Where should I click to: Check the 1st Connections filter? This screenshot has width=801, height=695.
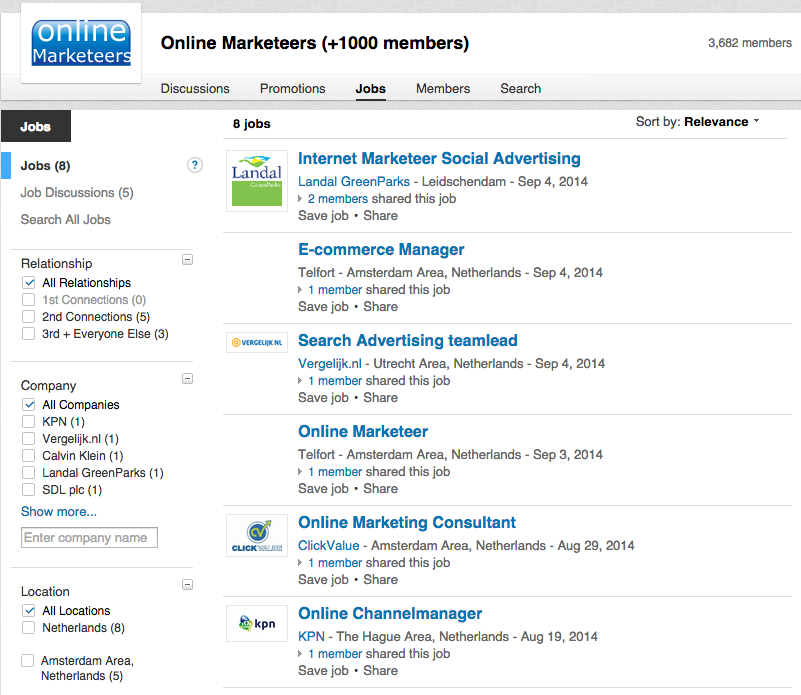(29, 300)
